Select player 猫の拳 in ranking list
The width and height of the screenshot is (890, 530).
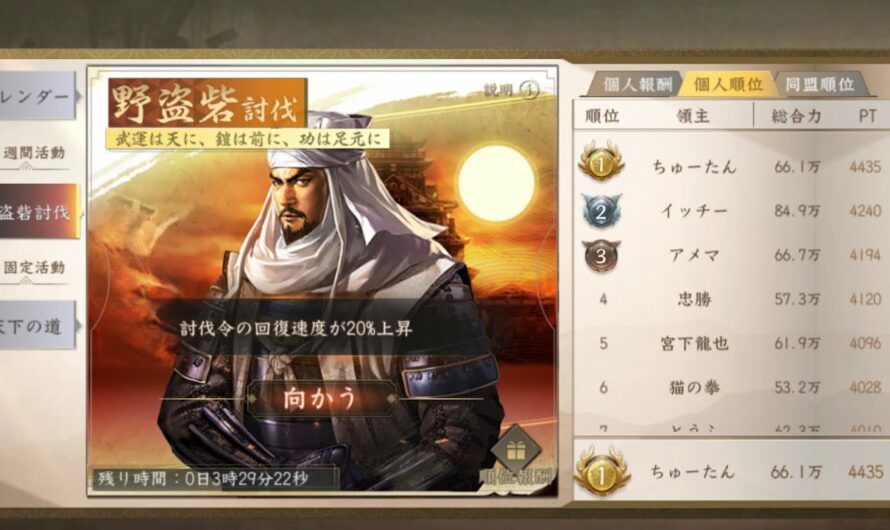click(694, 388)
